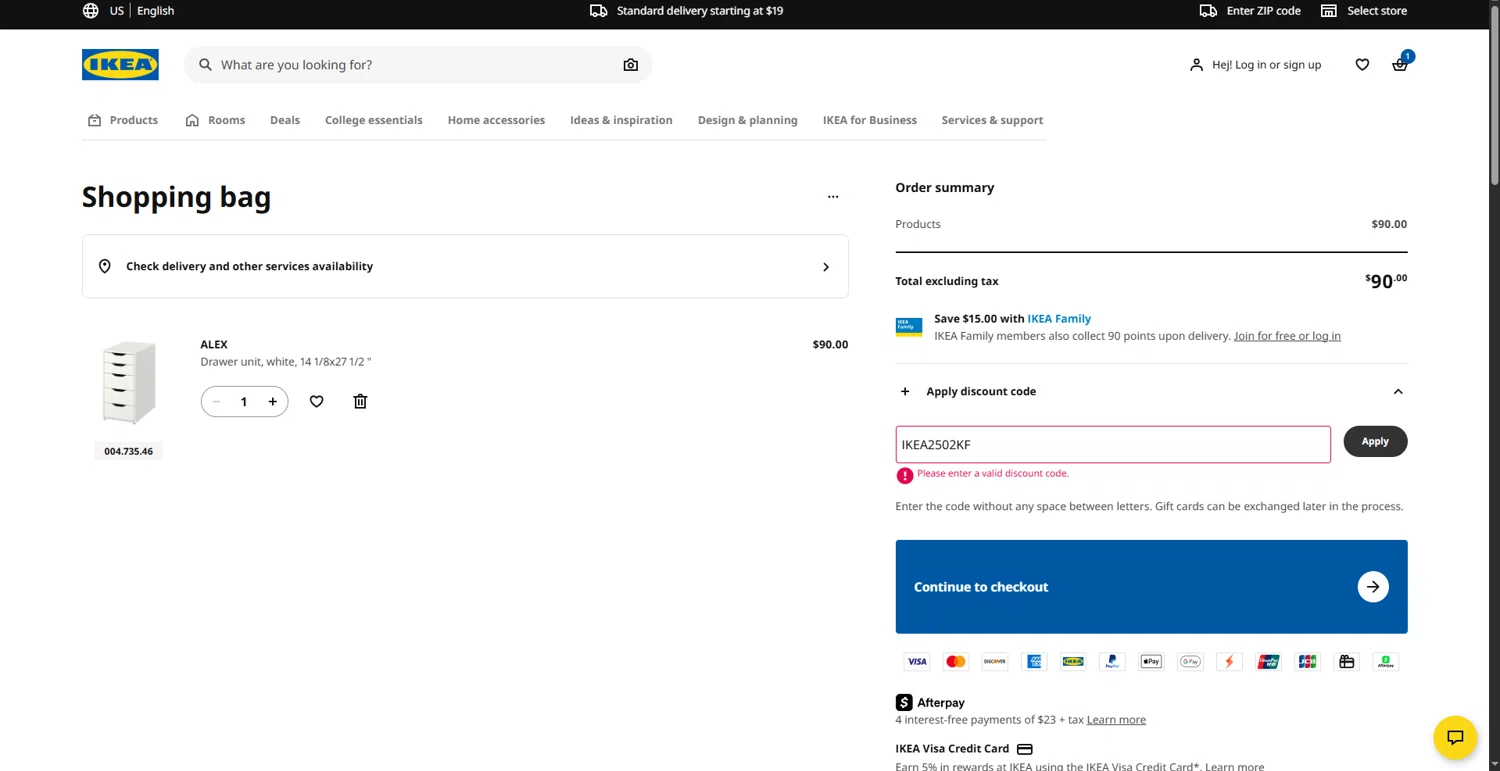Viewport: 1500px width, 771px height.
Task: Open Ideas & inspiration
Action: [x=621, y=120]
